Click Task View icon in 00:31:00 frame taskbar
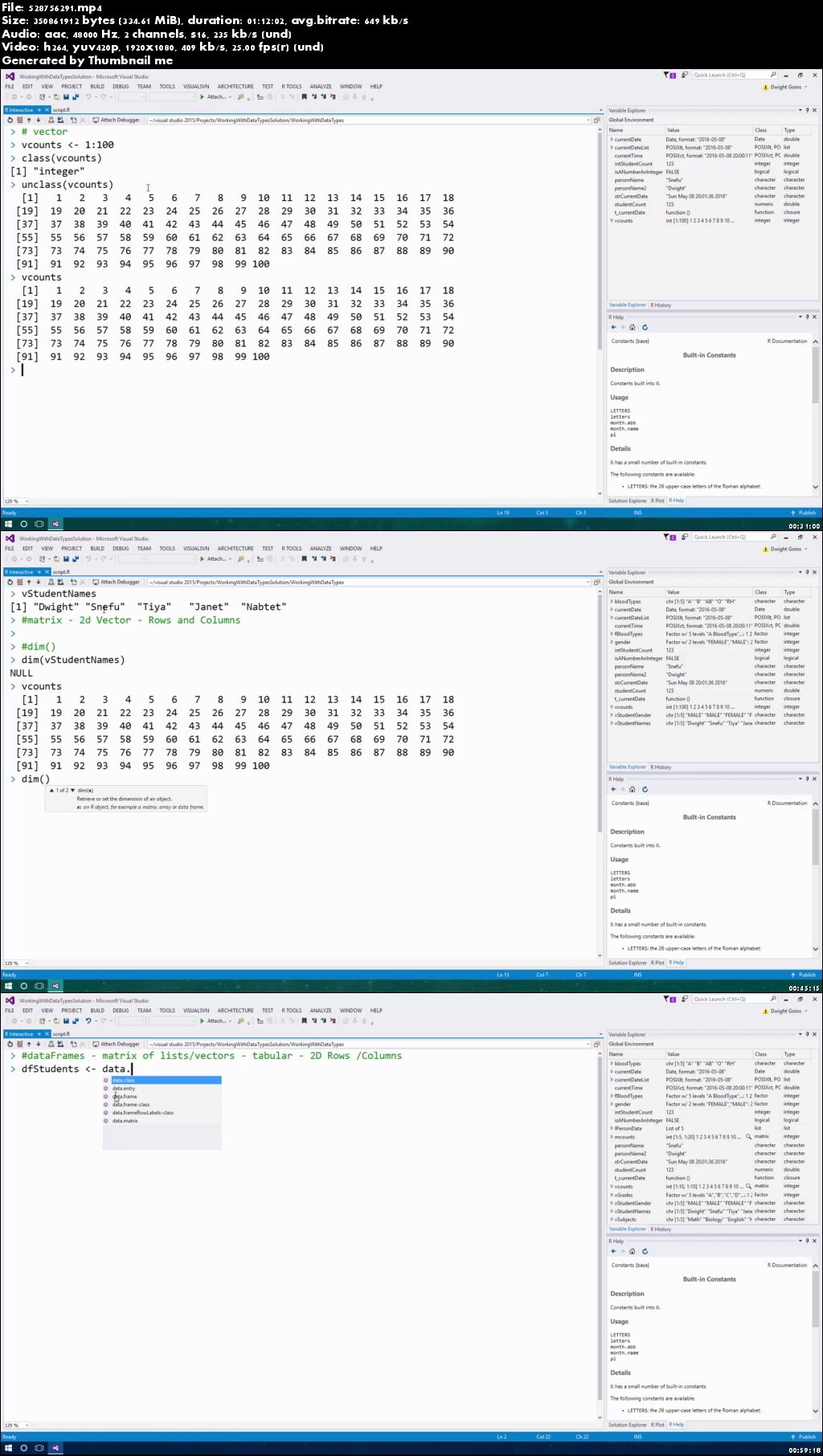The width and height of the screenshot is (823, 1456). pos(39,524)
